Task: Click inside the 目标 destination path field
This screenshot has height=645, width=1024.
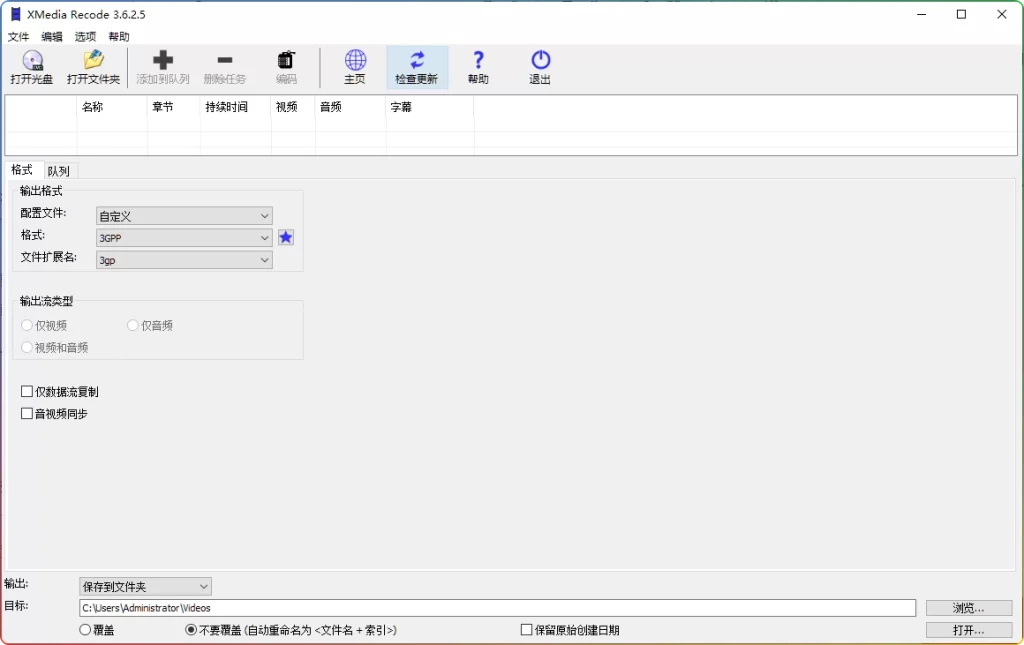Action: pos(400,607)
